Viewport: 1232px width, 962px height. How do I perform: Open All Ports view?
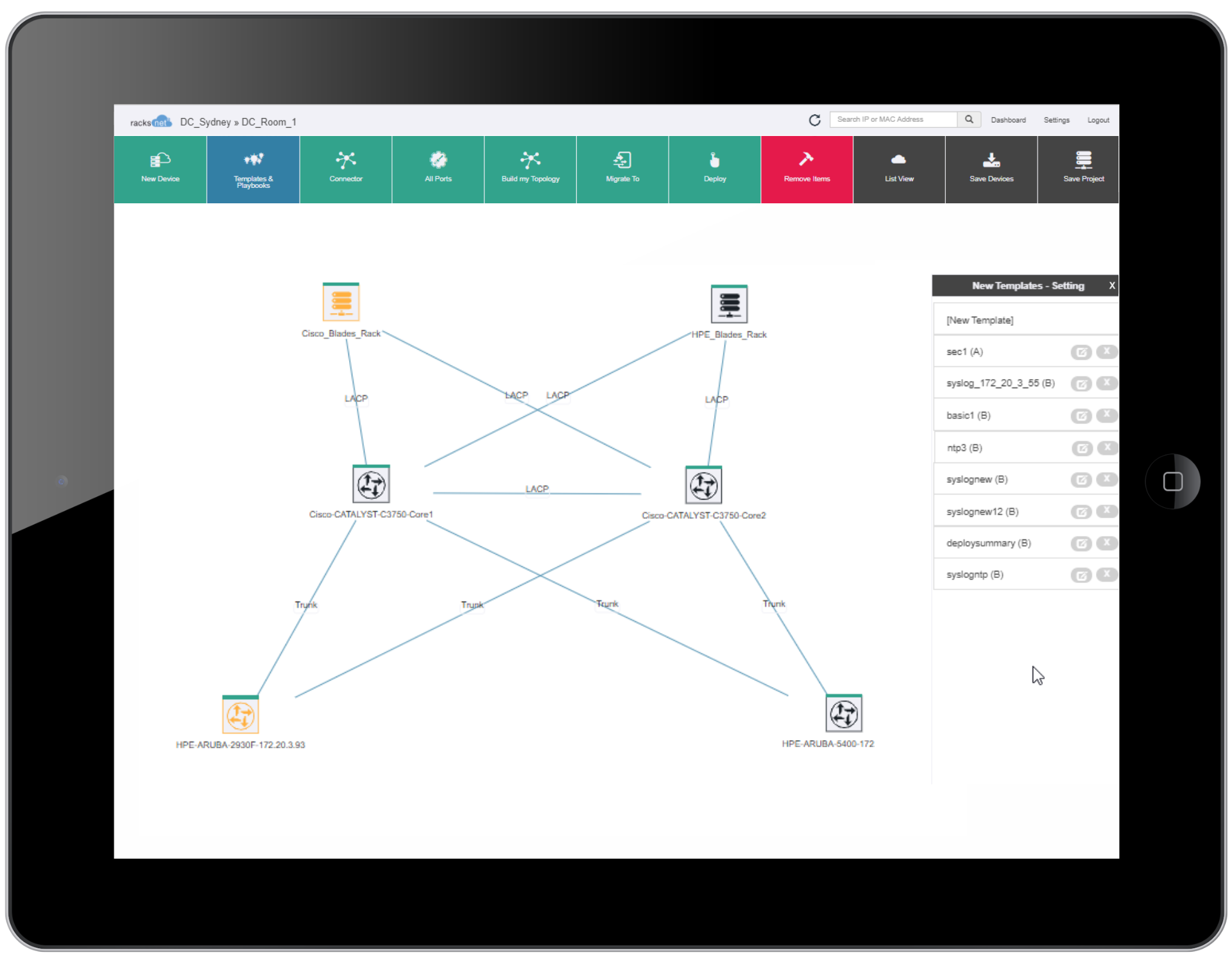[437, 165]
